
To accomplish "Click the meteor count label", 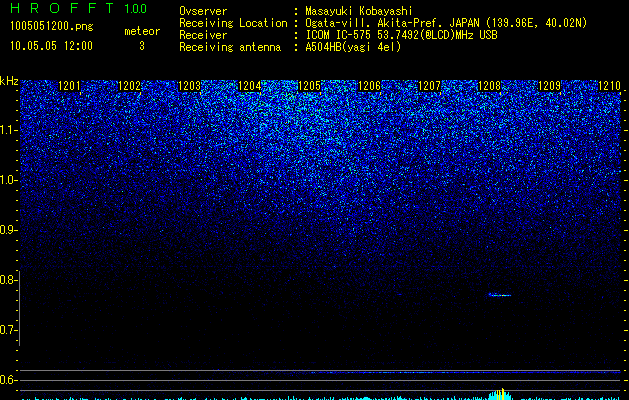I will 142,31.
